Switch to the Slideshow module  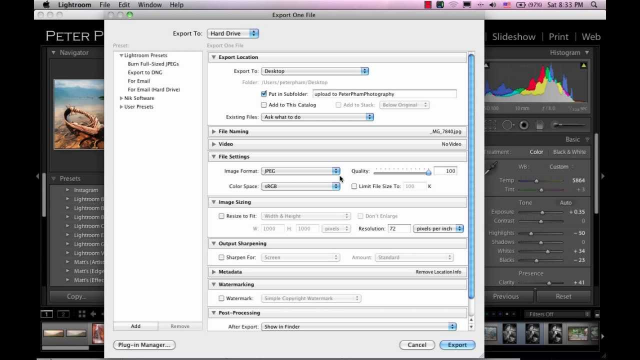pyautogui.click(x=513, y=37)
